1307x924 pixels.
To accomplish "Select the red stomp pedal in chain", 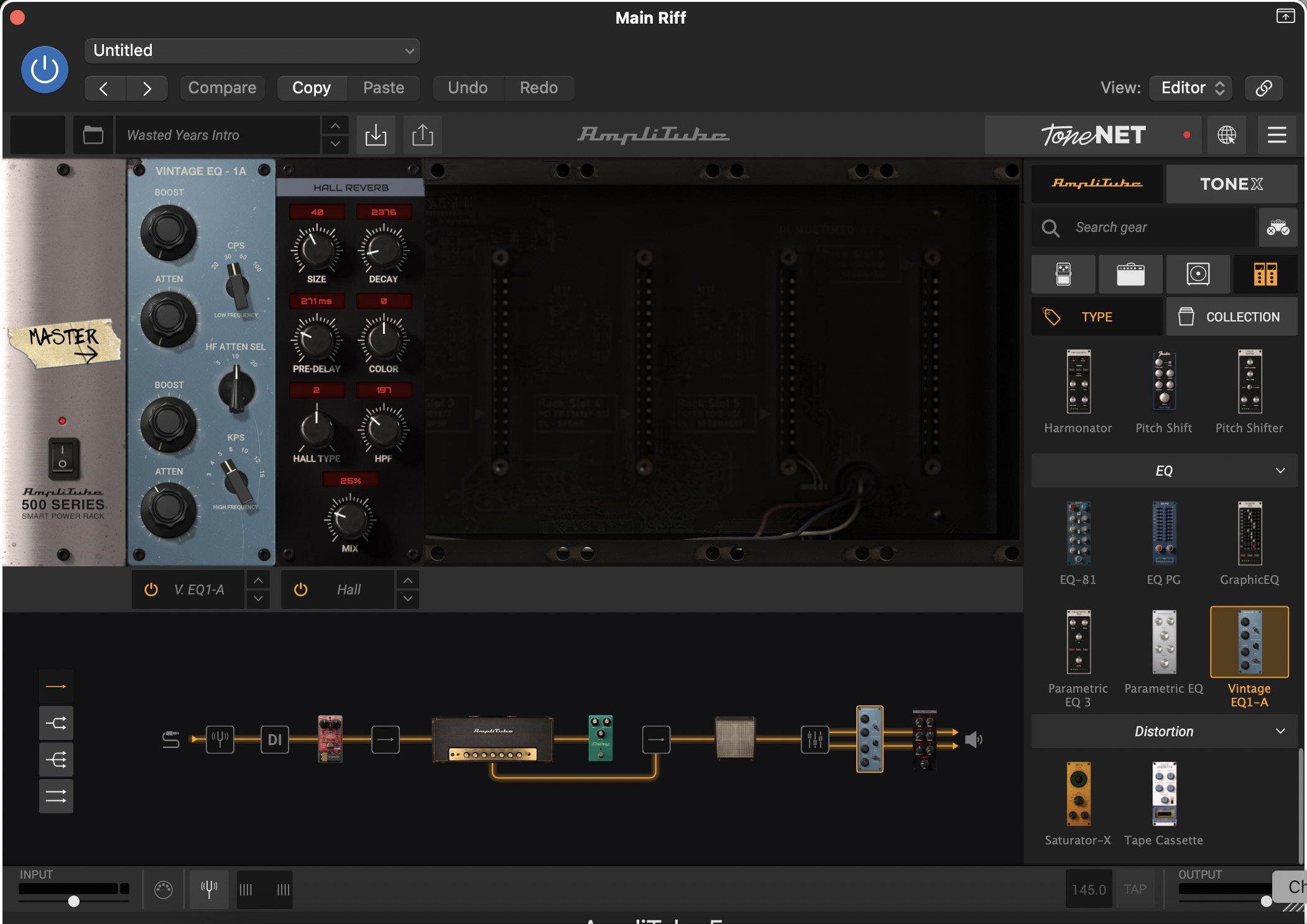I will point(330,739).
